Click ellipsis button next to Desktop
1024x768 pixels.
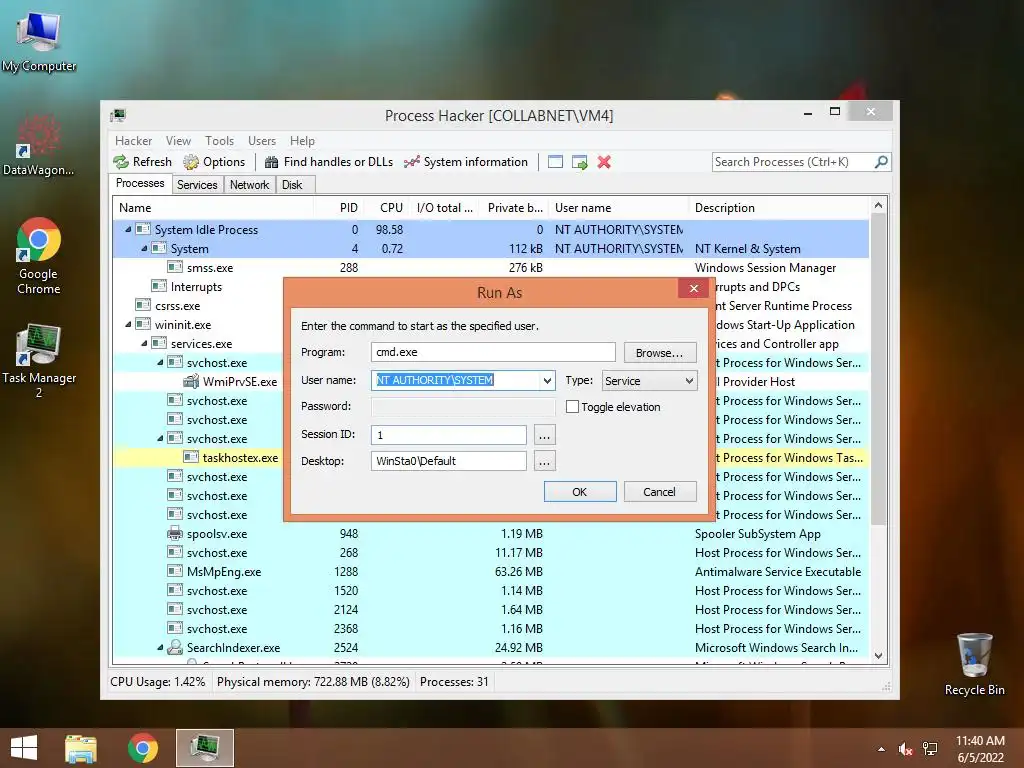coord(545,461)
